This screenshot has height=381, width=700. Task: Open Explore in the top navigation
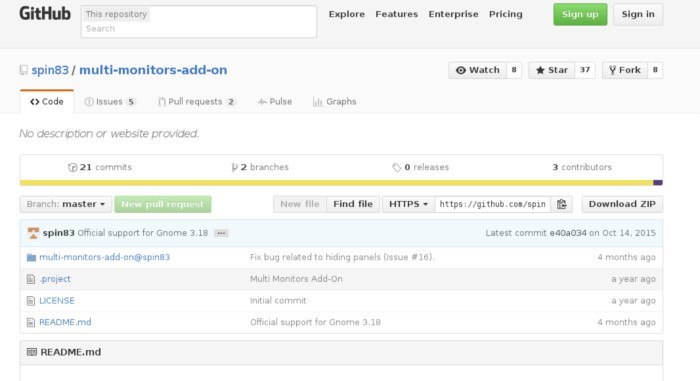pos(347,14)
